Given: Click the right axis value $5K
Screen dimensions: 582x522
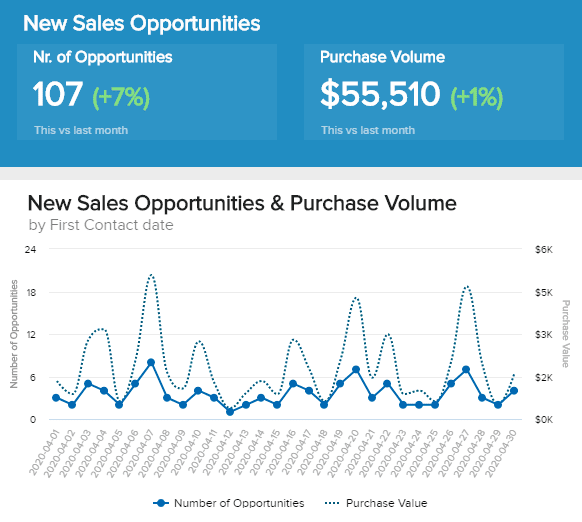Looking at the screenshot, I should click(x=544, y=293).
